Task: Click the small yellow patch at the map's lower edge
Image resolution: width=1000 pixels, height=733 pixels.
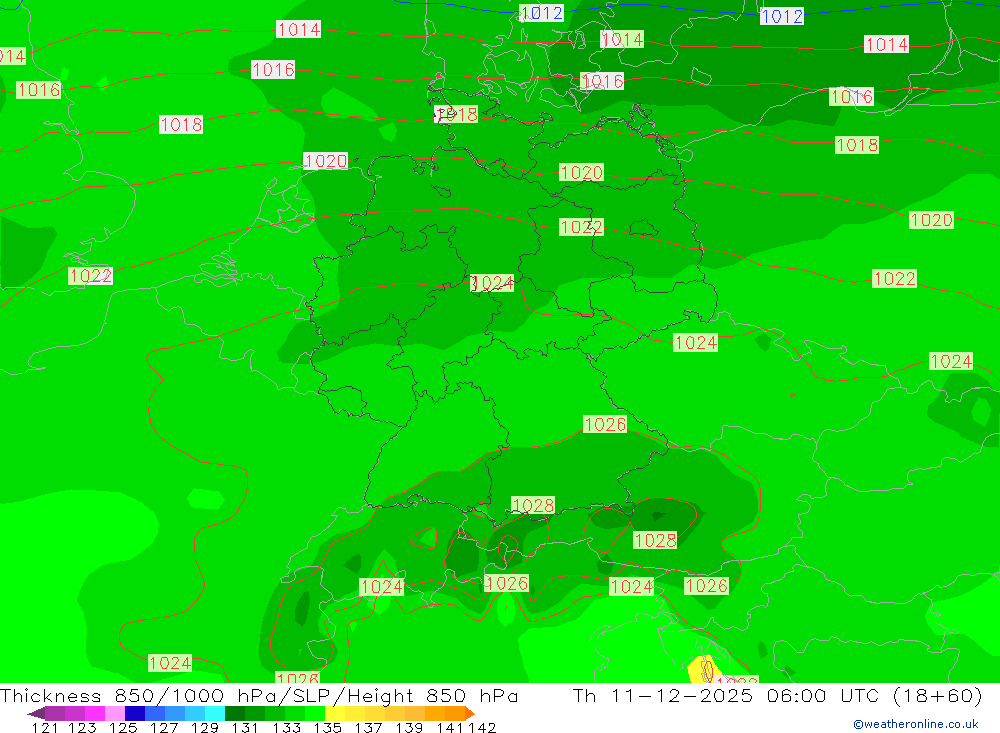Action: 703,669
